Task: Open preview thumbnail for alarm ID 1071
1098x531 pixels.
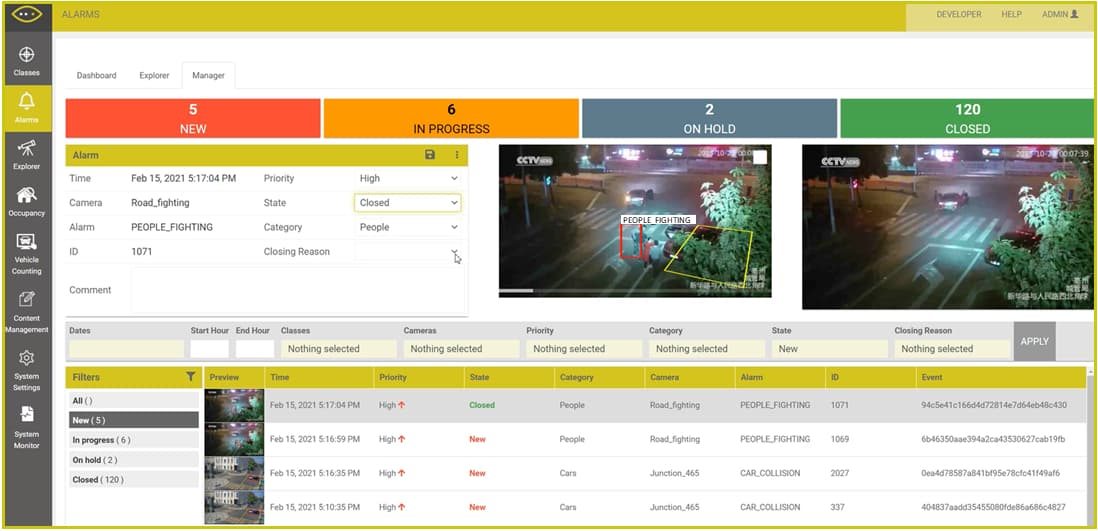Action: pyautogui.click(x=235, y=405)
